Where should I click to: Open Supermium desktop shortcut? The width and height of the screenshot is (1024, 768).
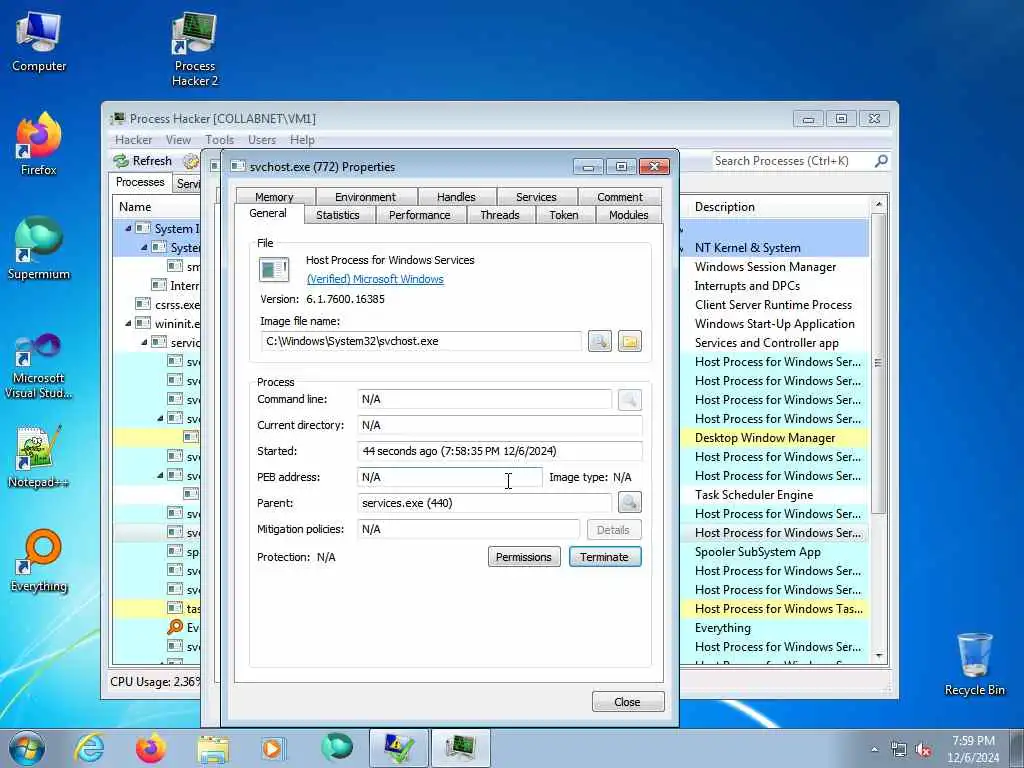coord(39,248)
